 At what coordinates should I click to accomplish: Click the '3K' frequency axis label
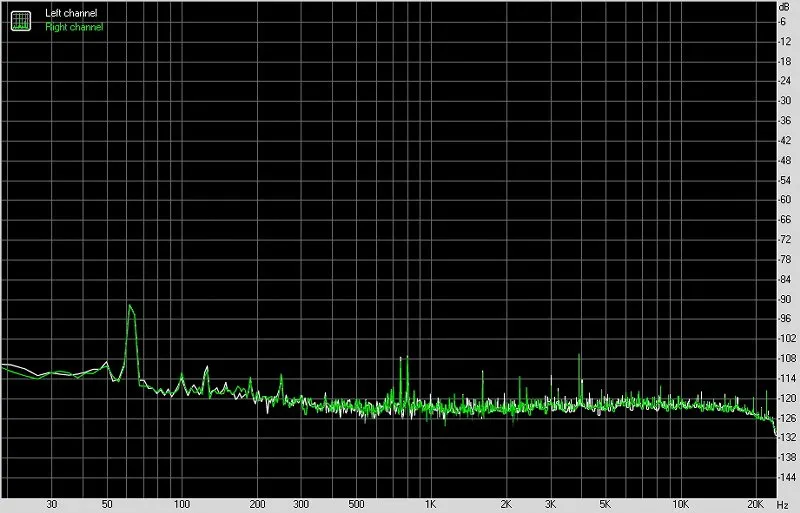pyautogui.click(x=550, y=505)
